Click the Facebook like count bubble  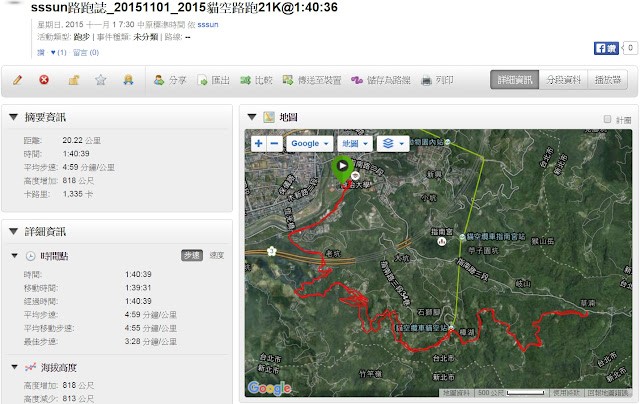pyautogui.click(x=630, y=48)
